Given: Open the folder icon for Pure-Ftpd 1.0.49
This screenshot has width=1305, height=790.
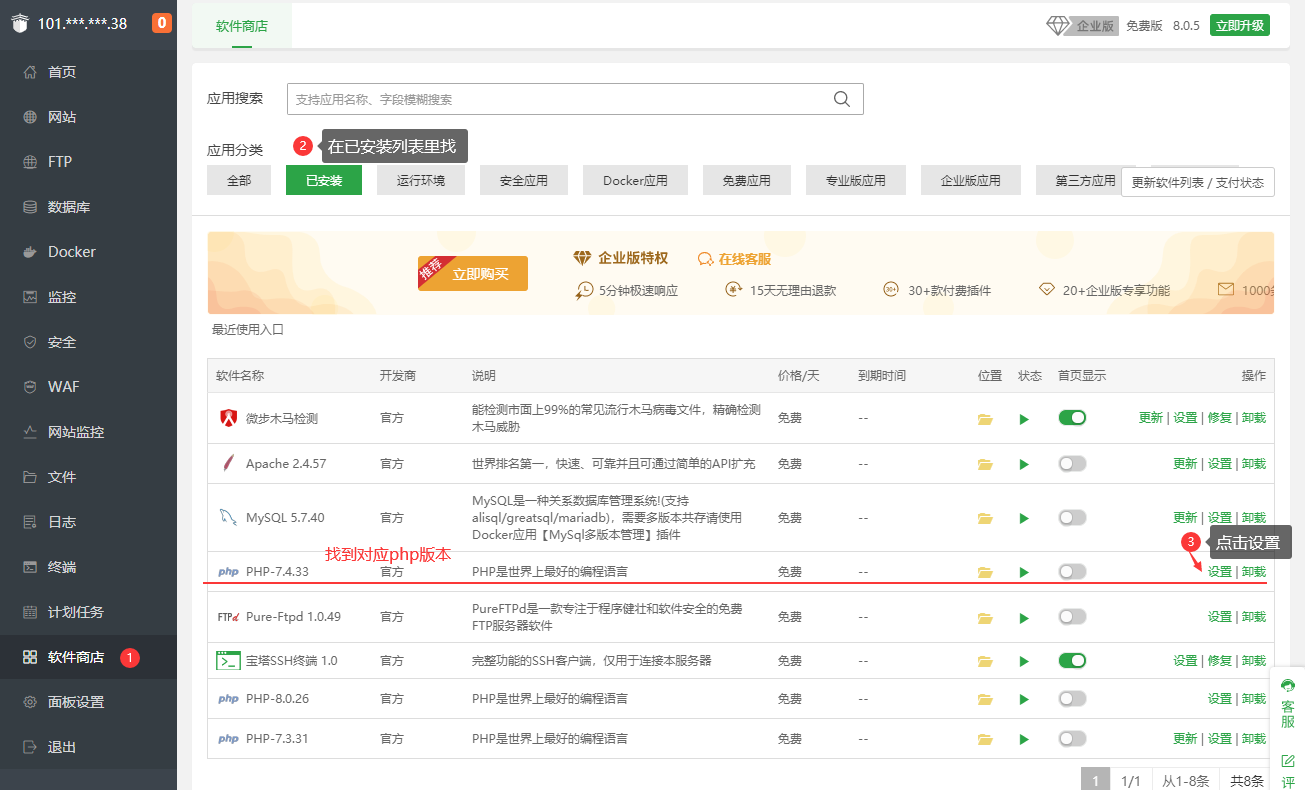Looking at the screenshot, I should pyautogui.click(x=985, y=618).
